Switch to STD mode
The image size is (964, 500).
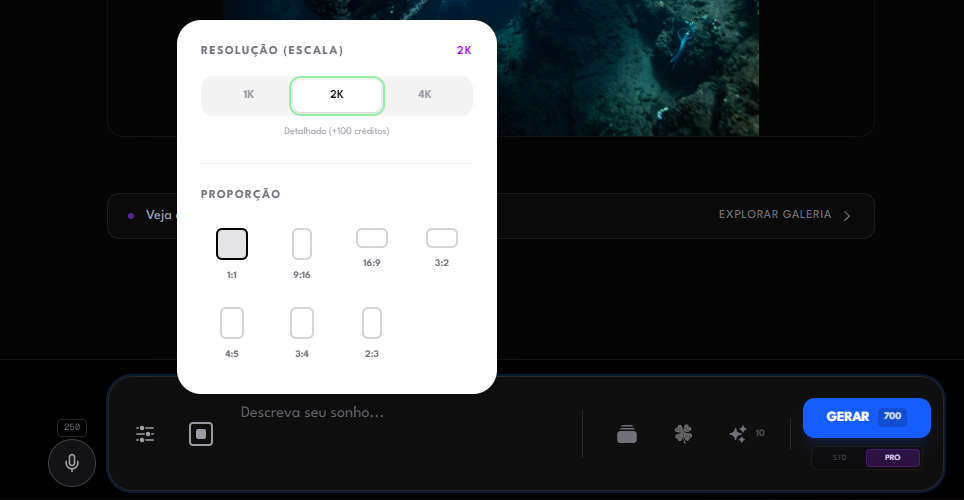click(x=839, y=458)
